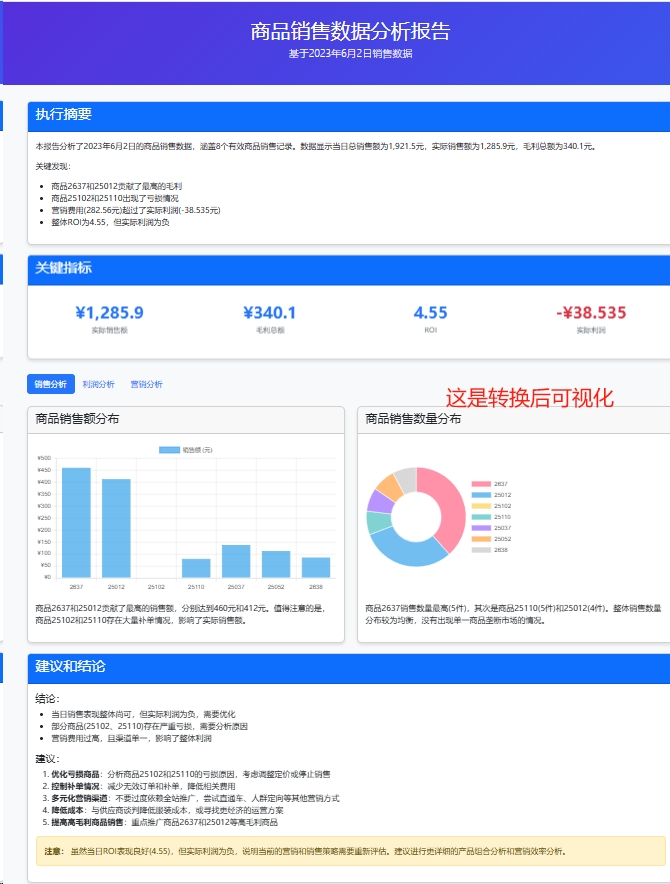Click the yellow 注意 notice box
This screenshot has height=884, width=670.
pyautogui.click(x=351, y=851)
